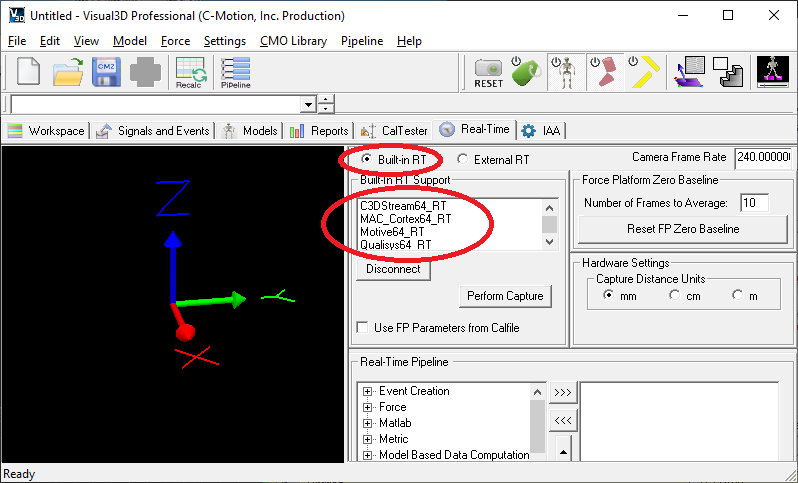798x483 pixels.
Task: Open the toolbar combo box dropdown arrow
Action: (x=308, y=105)
